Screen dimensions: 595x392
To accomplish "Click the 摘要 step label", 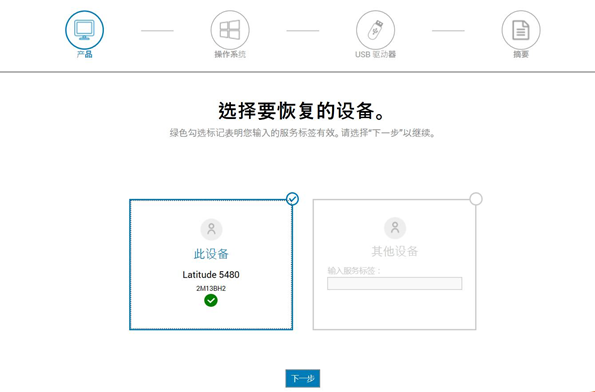I will (521, 55).
